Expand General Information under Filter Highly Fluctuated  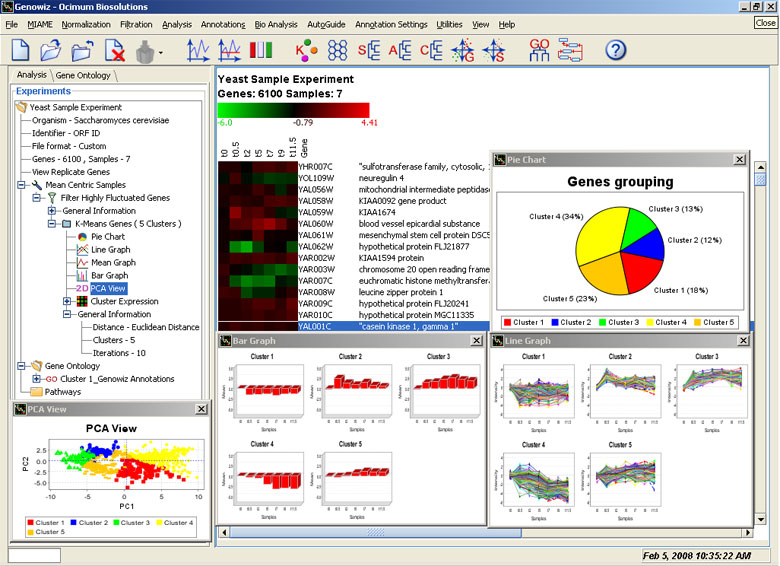[52, 211]
